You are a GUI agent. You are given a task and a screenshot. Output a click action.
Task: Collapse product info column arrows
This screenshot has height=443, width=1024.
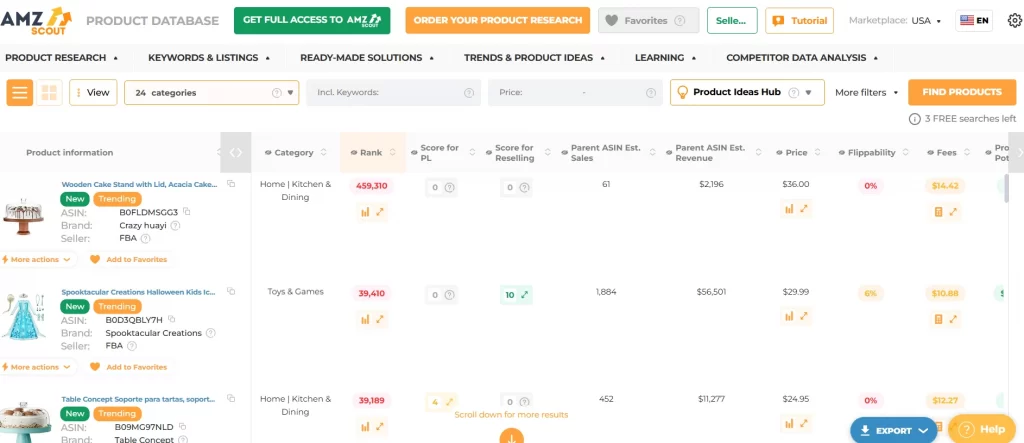point(236,152)
